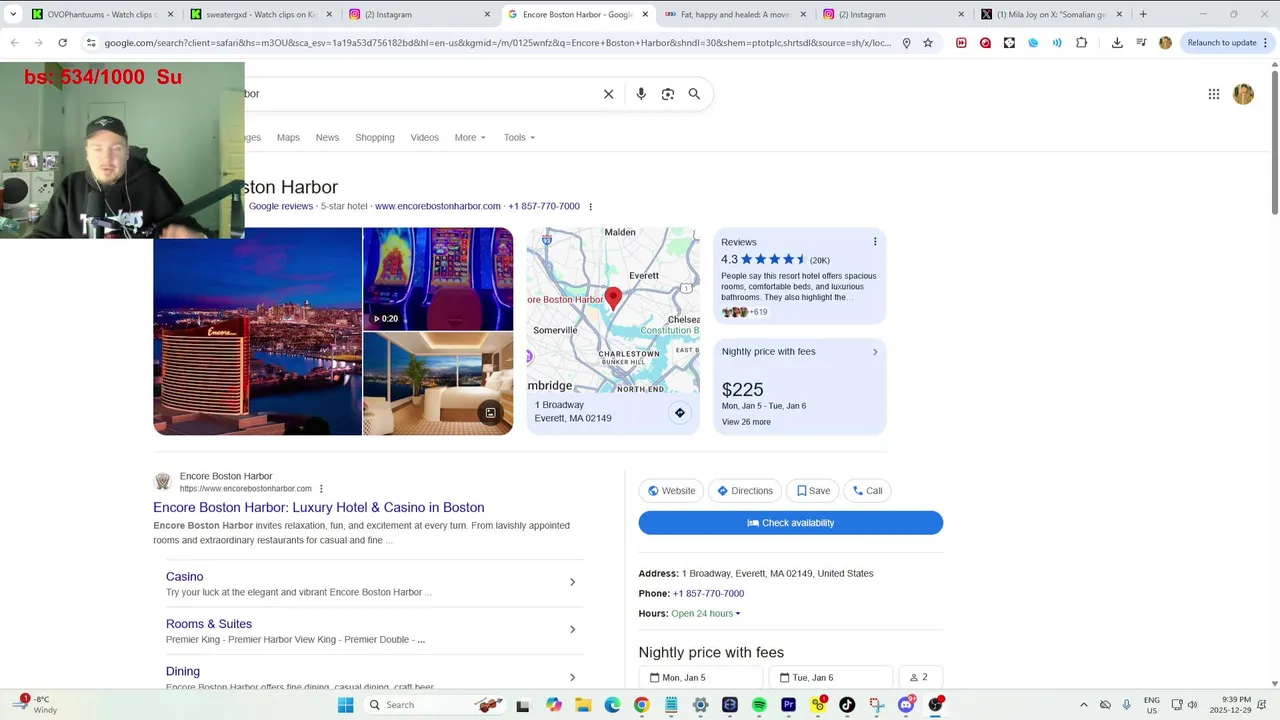Image resolution: width=1280 pixels, height=720 pixels.
Task: Open the Mon, Jan 5 check-in date picker
Action: pos(701,677)
